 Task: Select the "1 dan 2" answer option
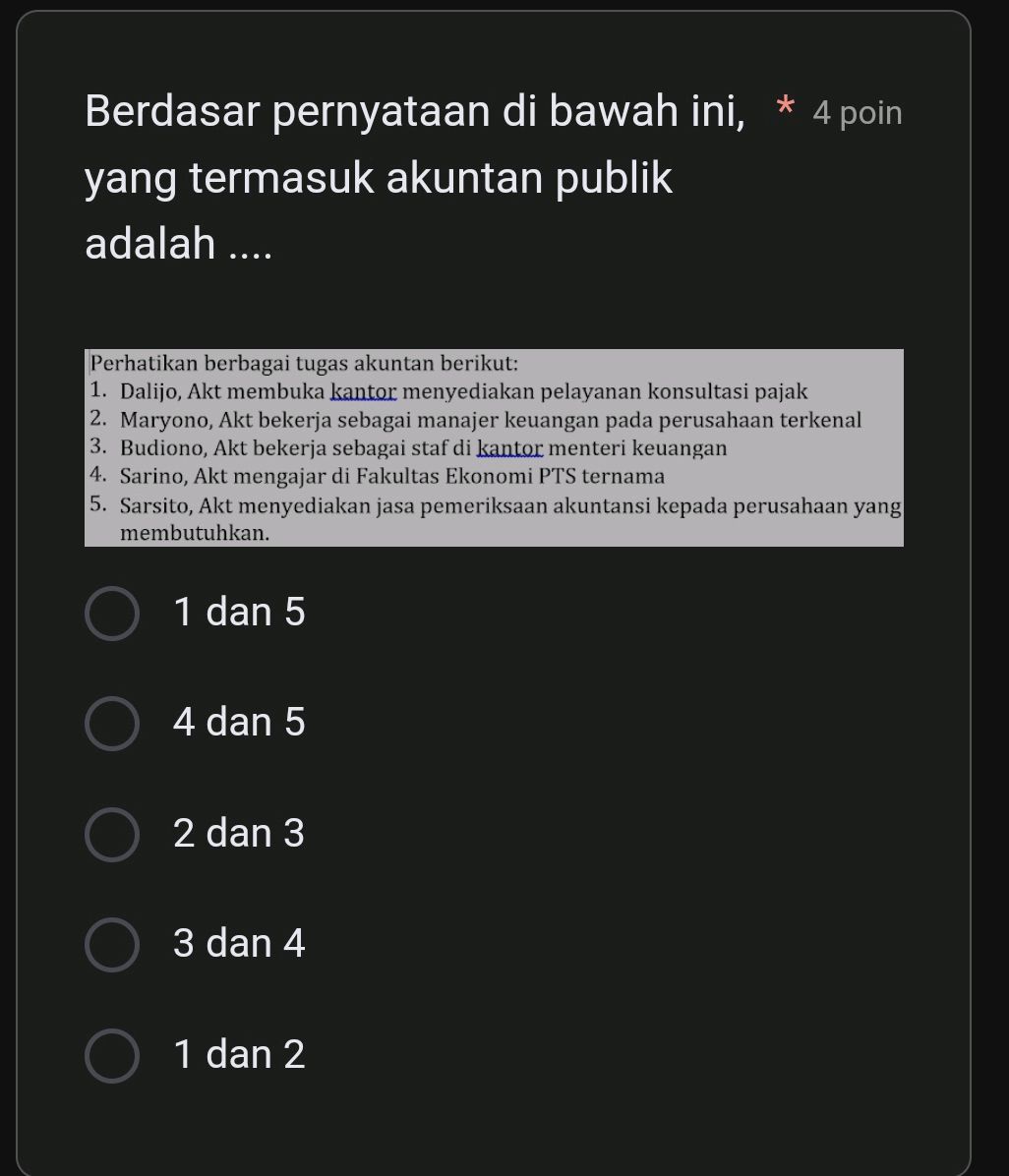[111, 1054]
